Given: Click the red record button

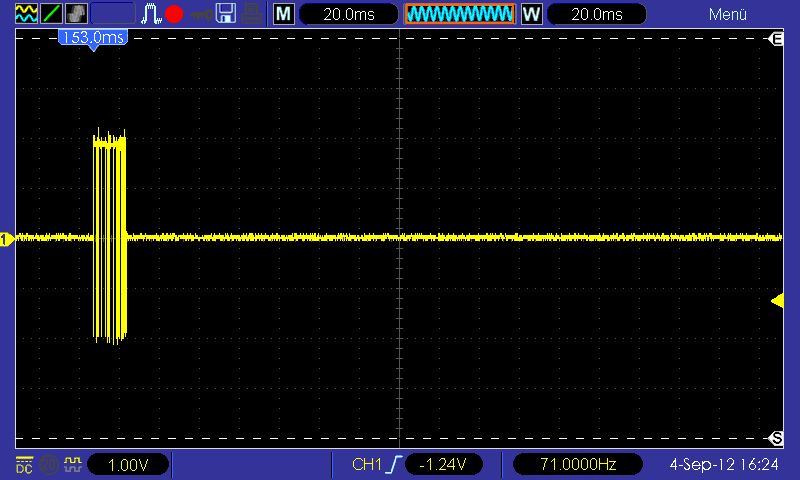Looking at the screenshot, I should tap(174, 14).
